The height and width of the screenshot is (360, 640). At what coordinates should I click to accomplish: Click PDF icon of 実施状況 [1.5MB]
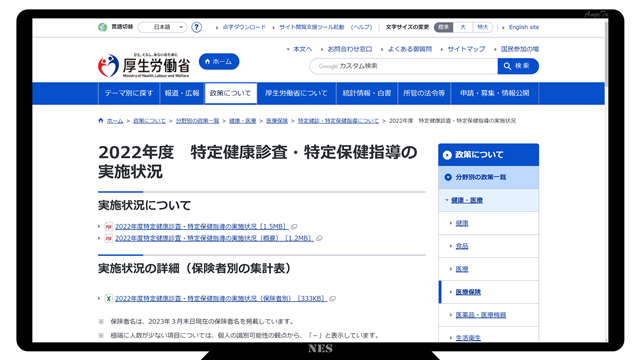point(109,227)
